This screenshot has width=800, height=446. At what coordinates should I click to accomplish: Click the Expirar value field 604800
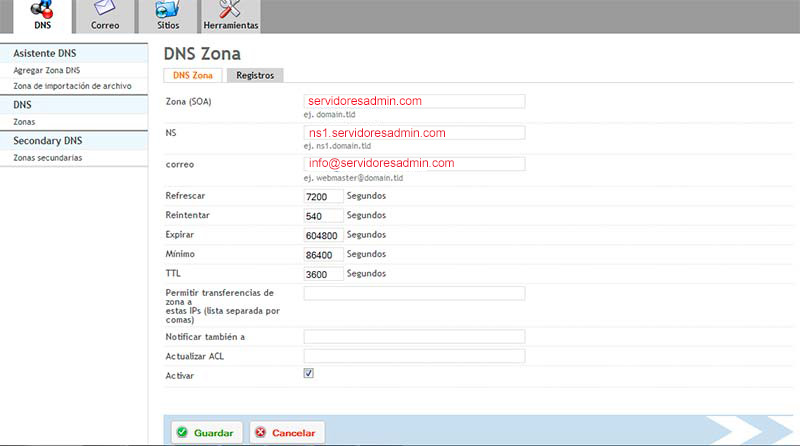(x=323, y=235)
